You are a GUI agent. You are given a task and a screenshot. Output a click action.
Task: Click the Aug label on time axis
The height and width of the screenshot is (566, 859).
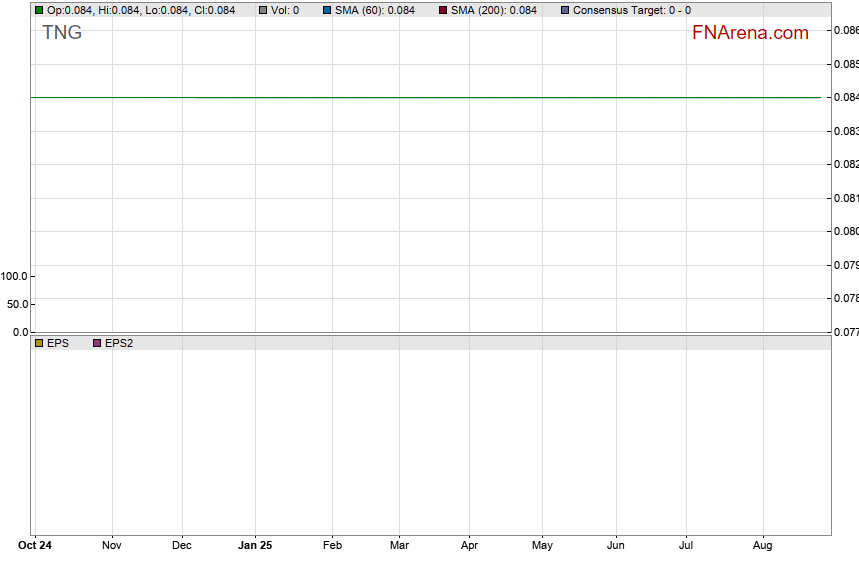click(762, 546)
